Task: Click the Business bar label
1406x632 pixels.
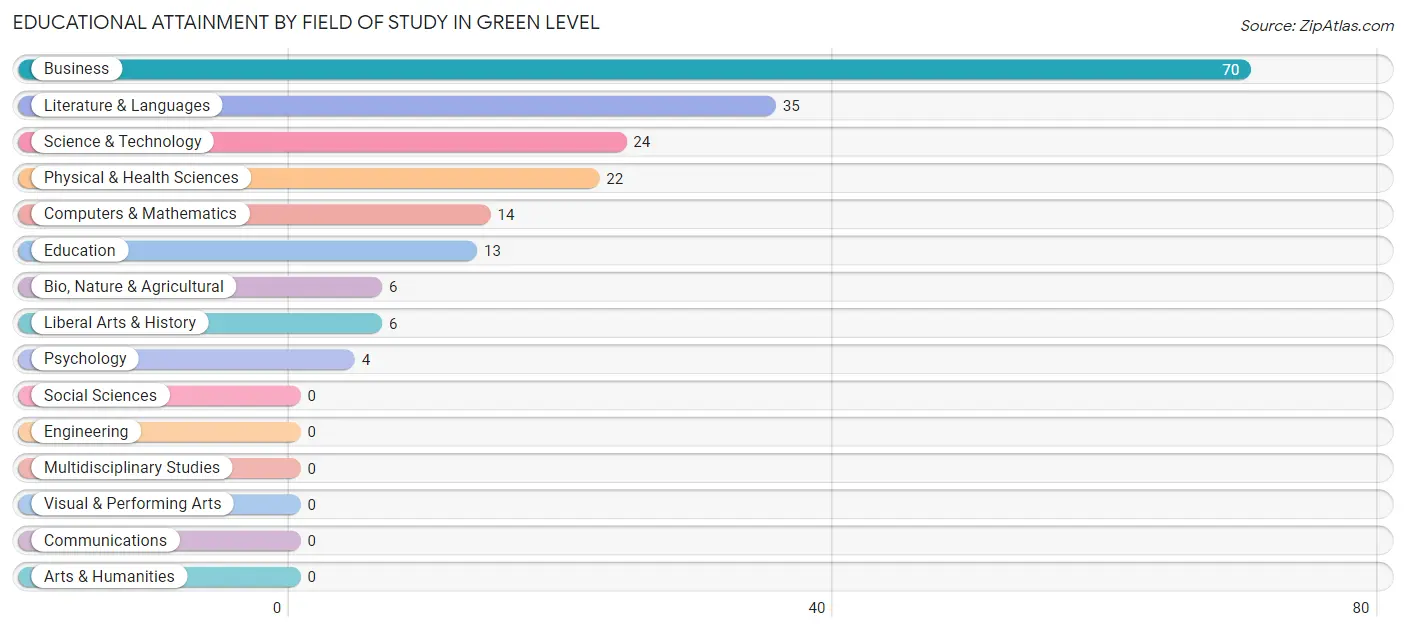Action: 76,69
